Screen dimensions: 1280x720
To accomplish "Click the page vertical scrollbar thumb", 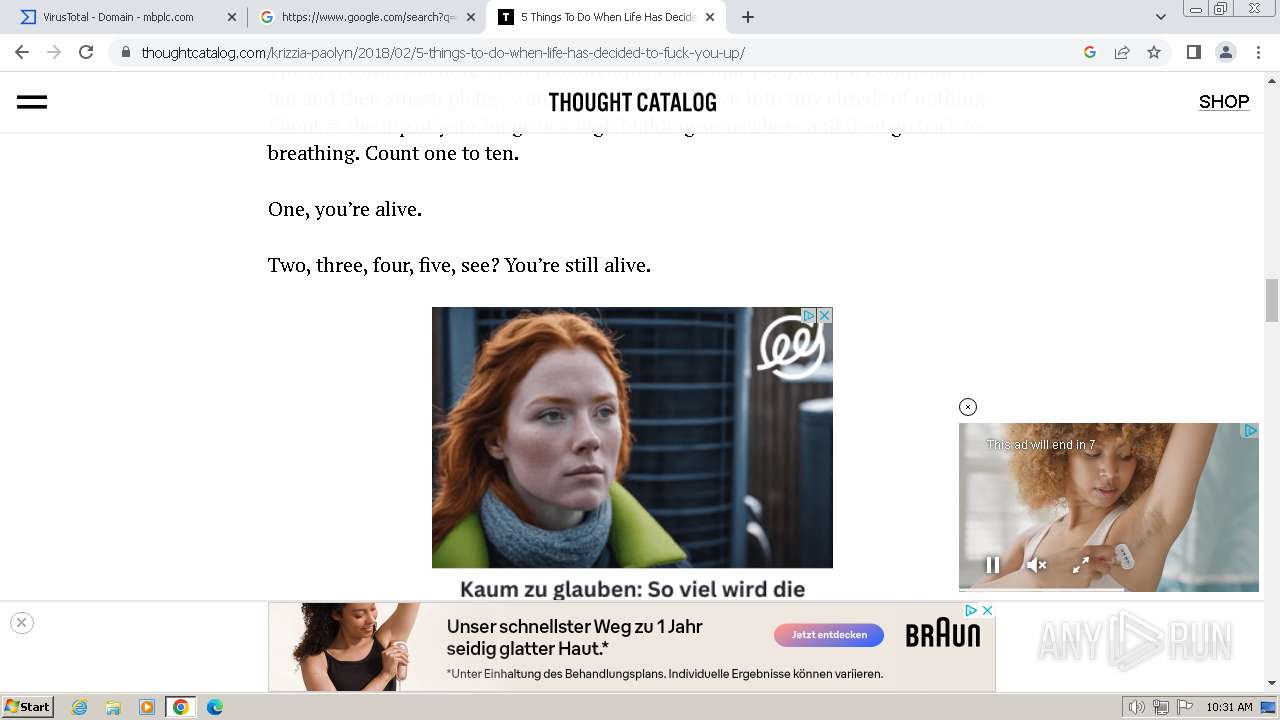I will pos(1272,300).
